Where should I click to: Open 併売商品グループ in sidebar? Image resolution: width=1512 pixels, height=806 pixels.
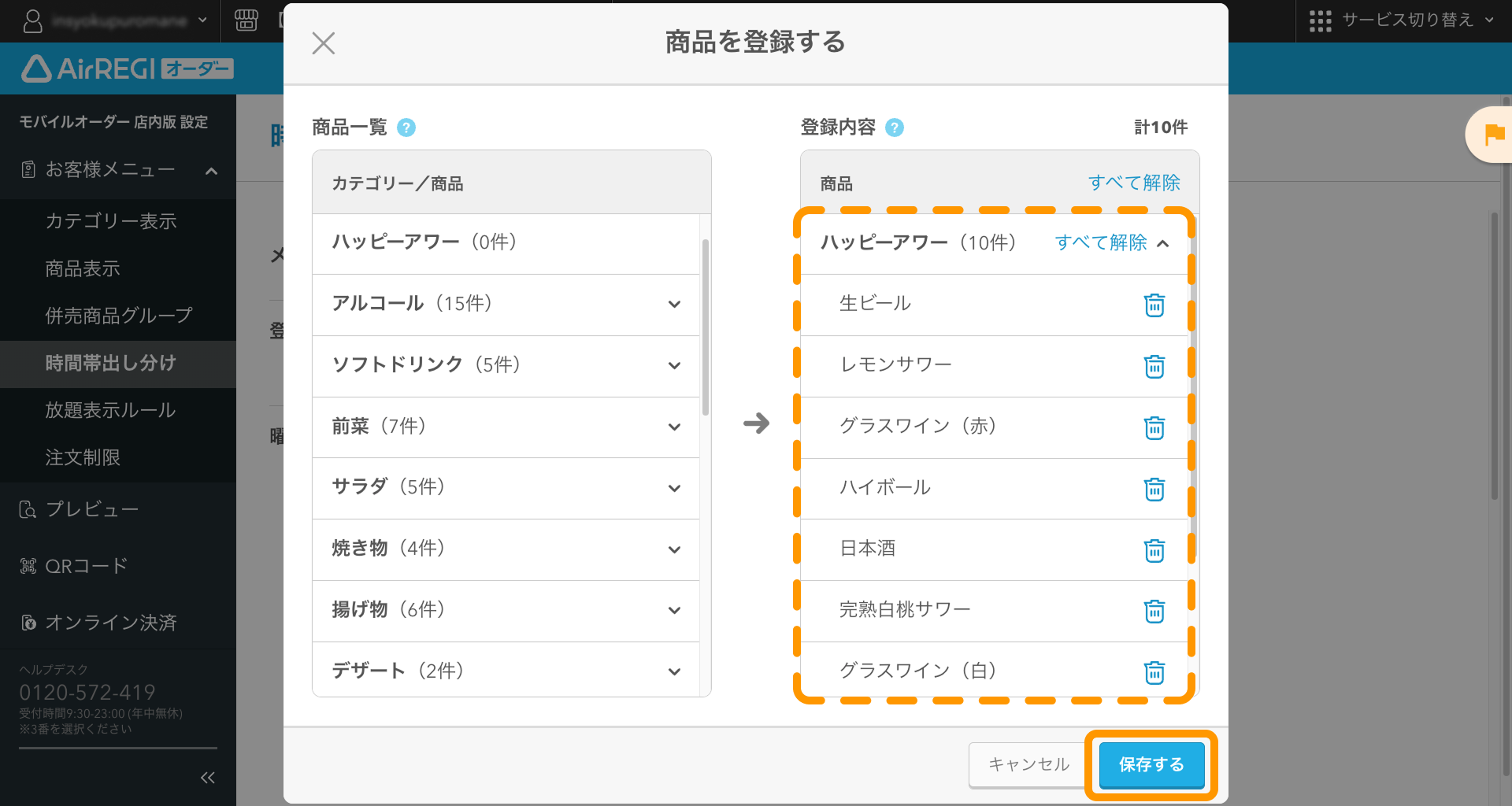pyautogui.click(x=119, y=316)
